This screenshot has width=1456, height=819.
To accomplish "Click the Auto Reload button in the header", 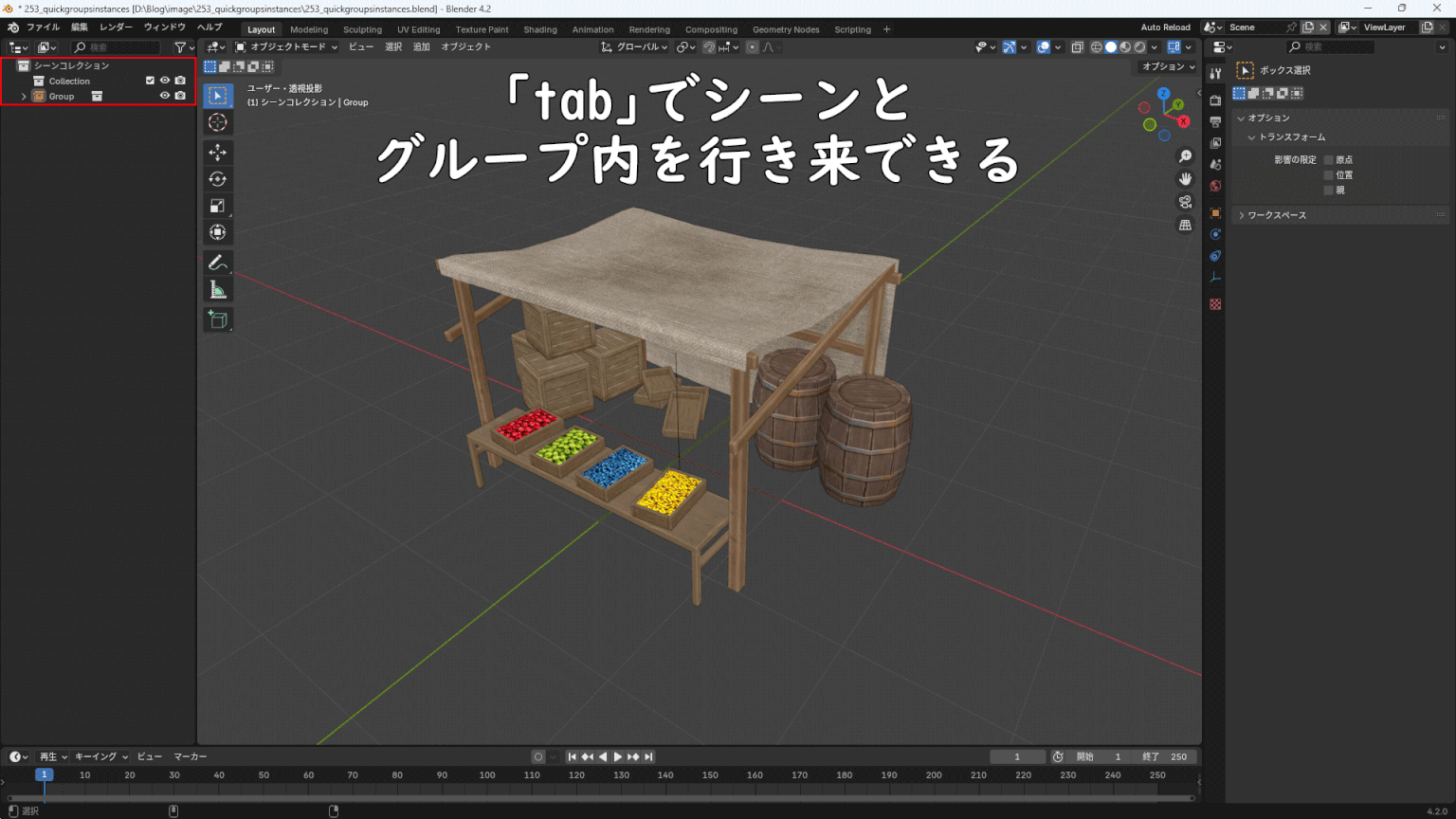I will point(1165,27).
